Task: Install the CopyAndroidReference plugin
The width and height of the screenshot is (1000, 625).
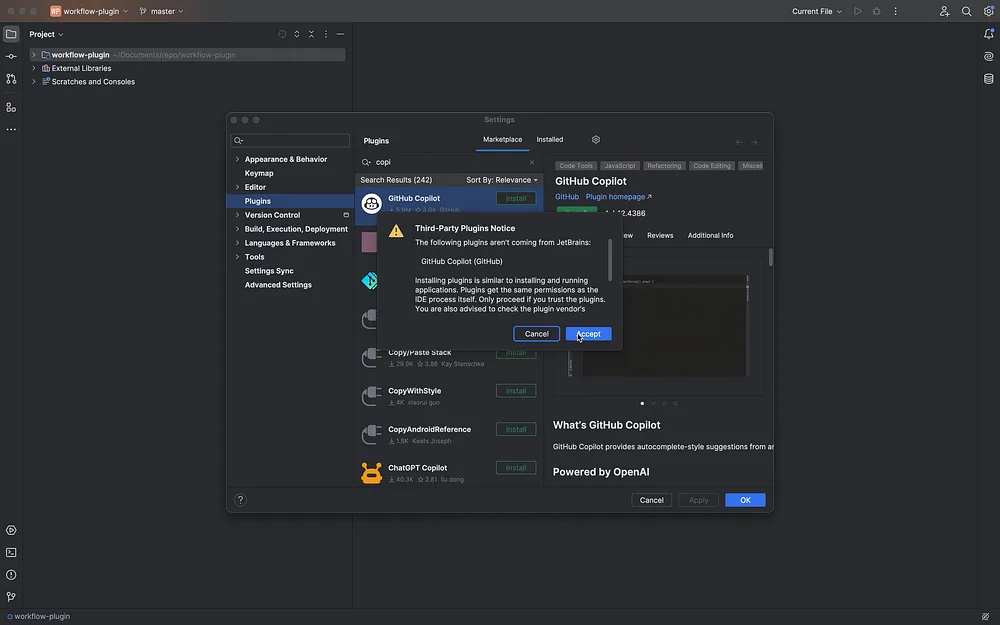Action: point(516,429)
